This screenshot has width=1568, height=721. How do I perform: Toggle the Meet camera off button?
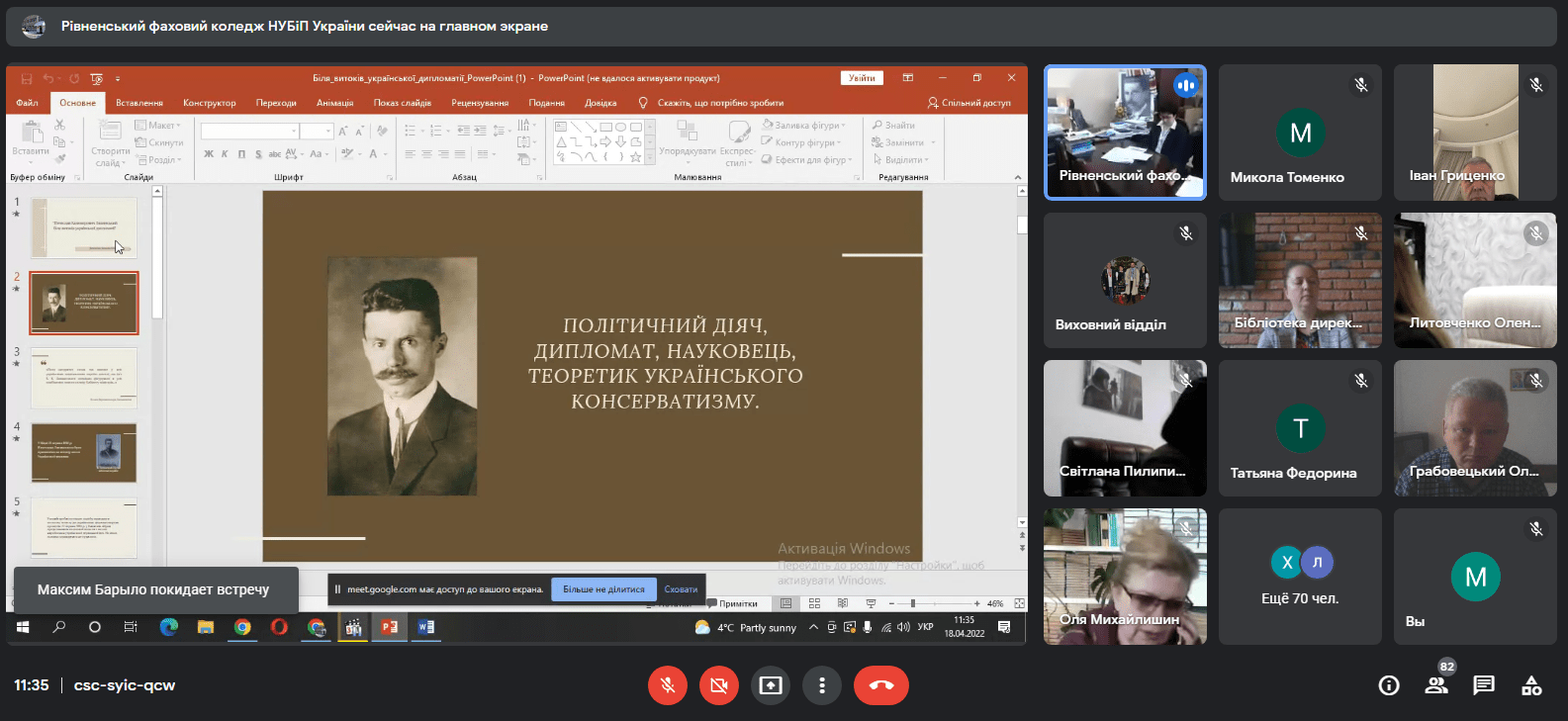pos(719,685)
